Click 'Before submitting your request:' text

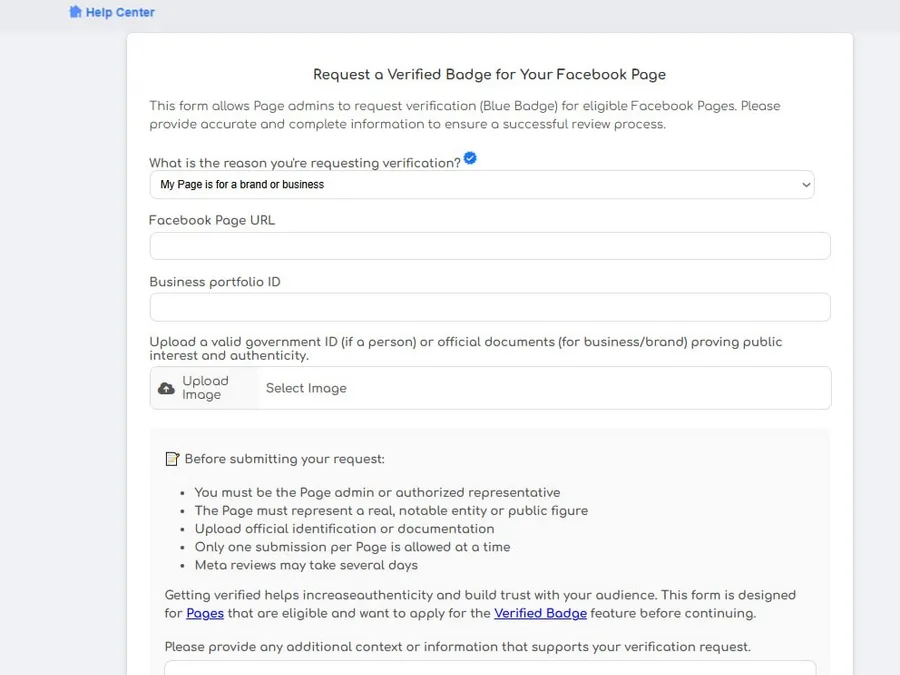coord(285,459)
